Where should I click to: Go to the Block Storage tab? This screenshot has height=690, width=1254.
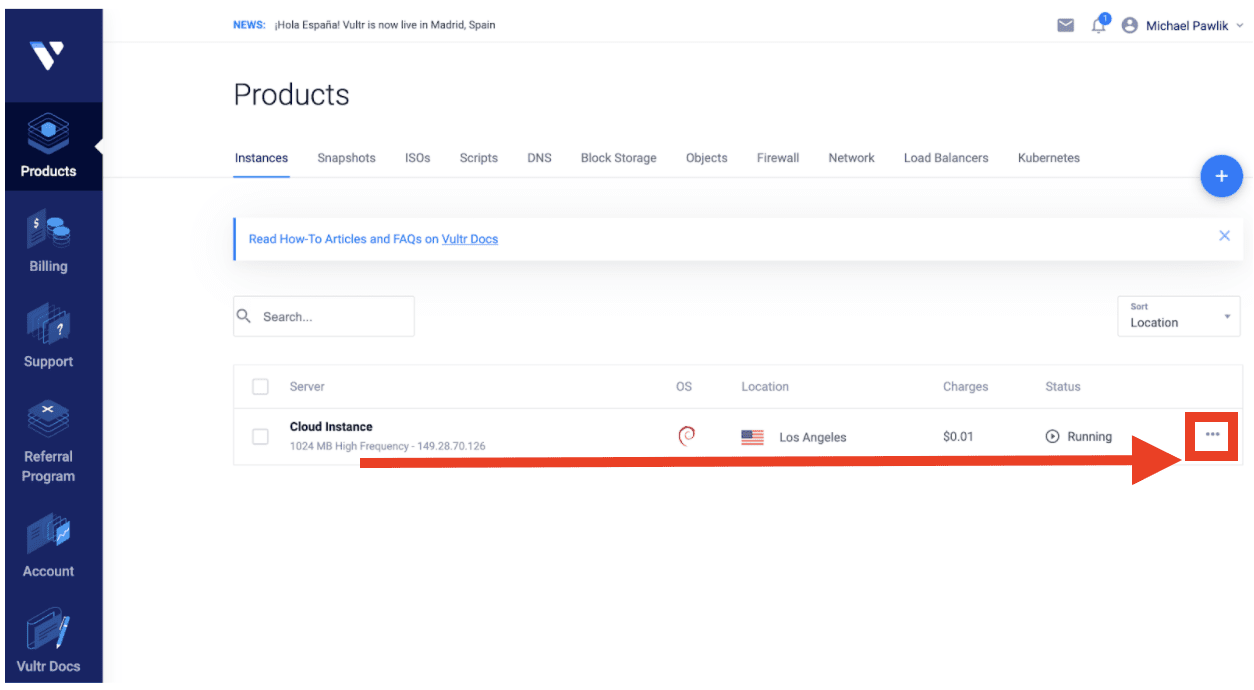point(619,158)
